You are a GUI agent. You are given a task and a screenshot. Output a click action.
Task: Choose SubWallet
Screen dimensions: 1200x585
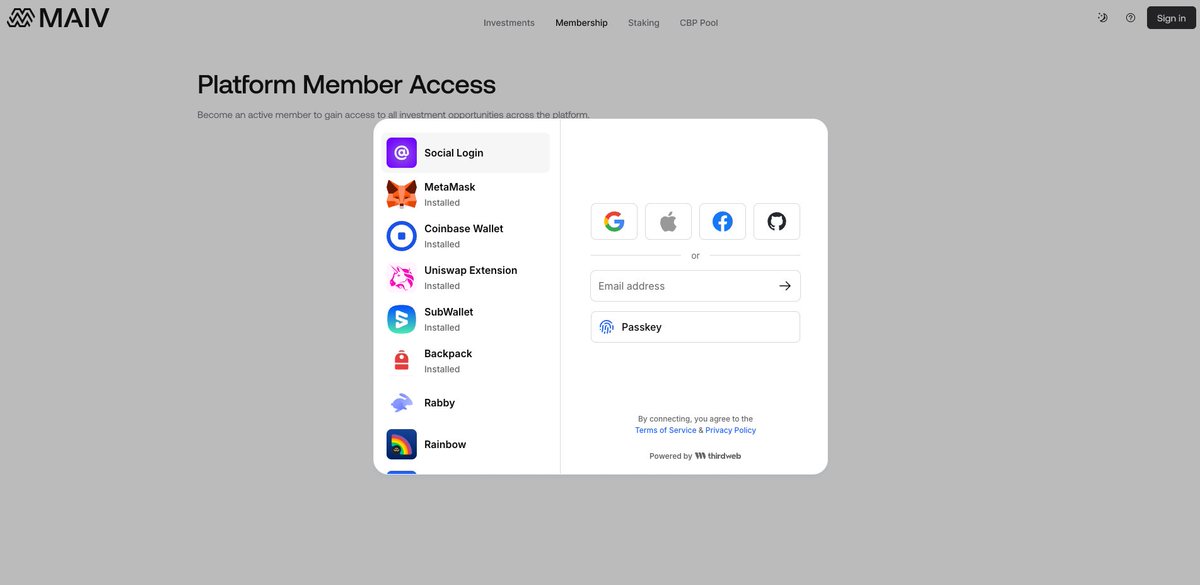click(x=466, y=319)
